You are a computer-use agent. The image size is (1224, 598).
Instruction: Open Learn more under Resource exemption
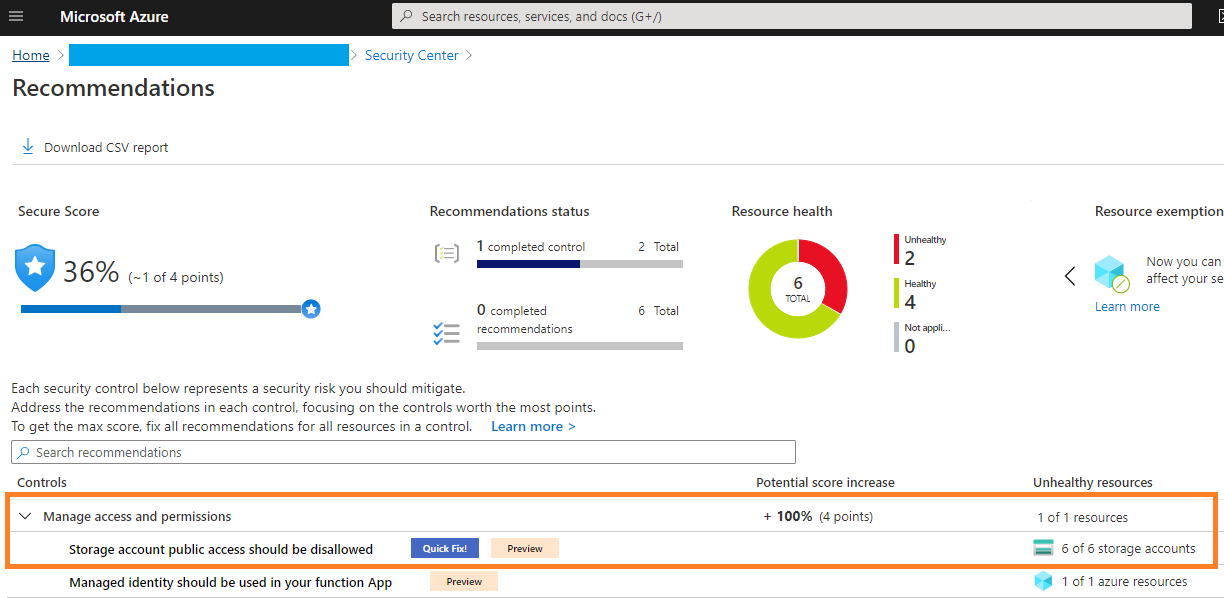1127,306
